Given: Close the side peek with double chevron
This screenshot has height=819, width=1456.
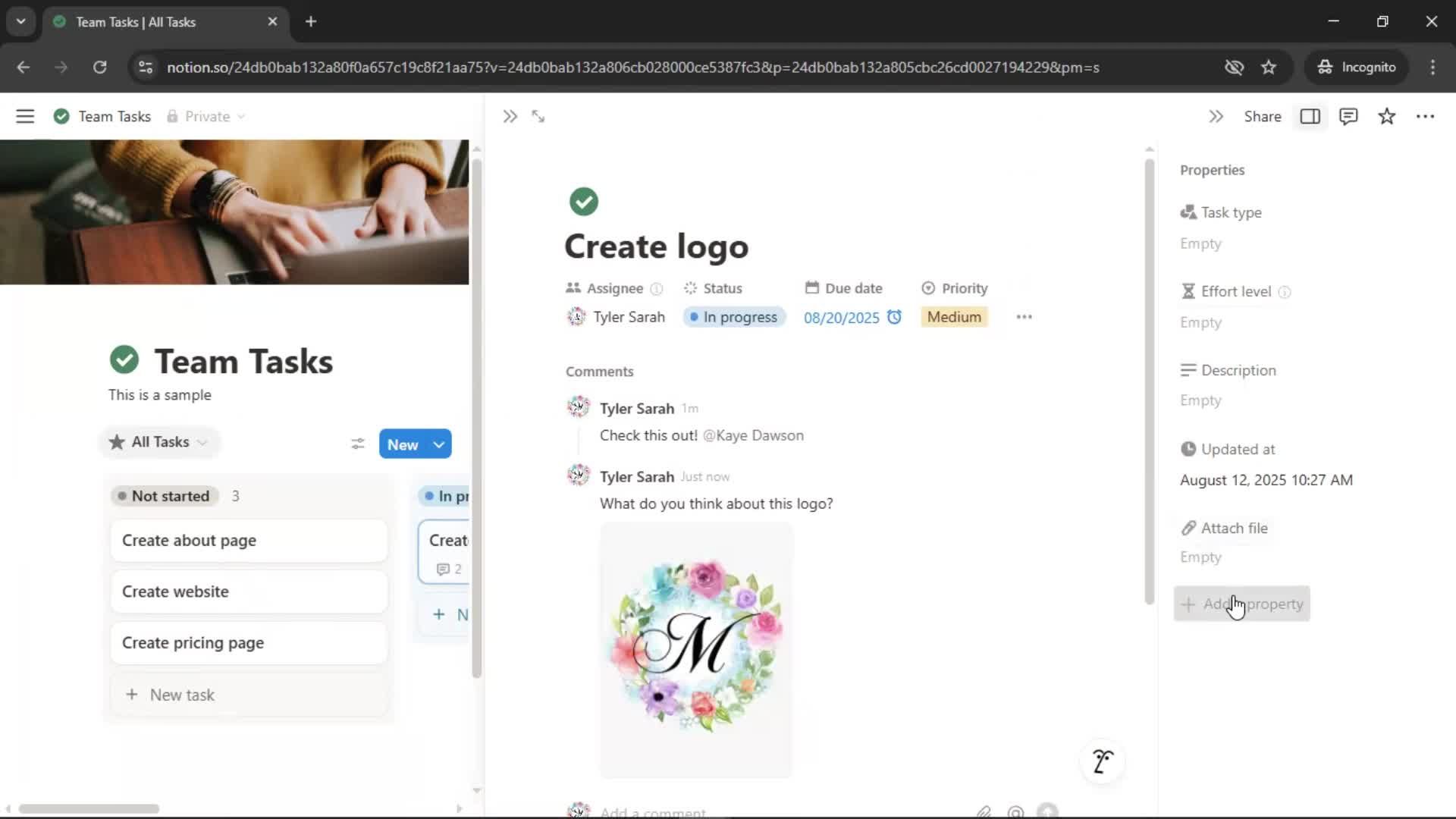Looking at the screenshot, I should tap(510, 116).
